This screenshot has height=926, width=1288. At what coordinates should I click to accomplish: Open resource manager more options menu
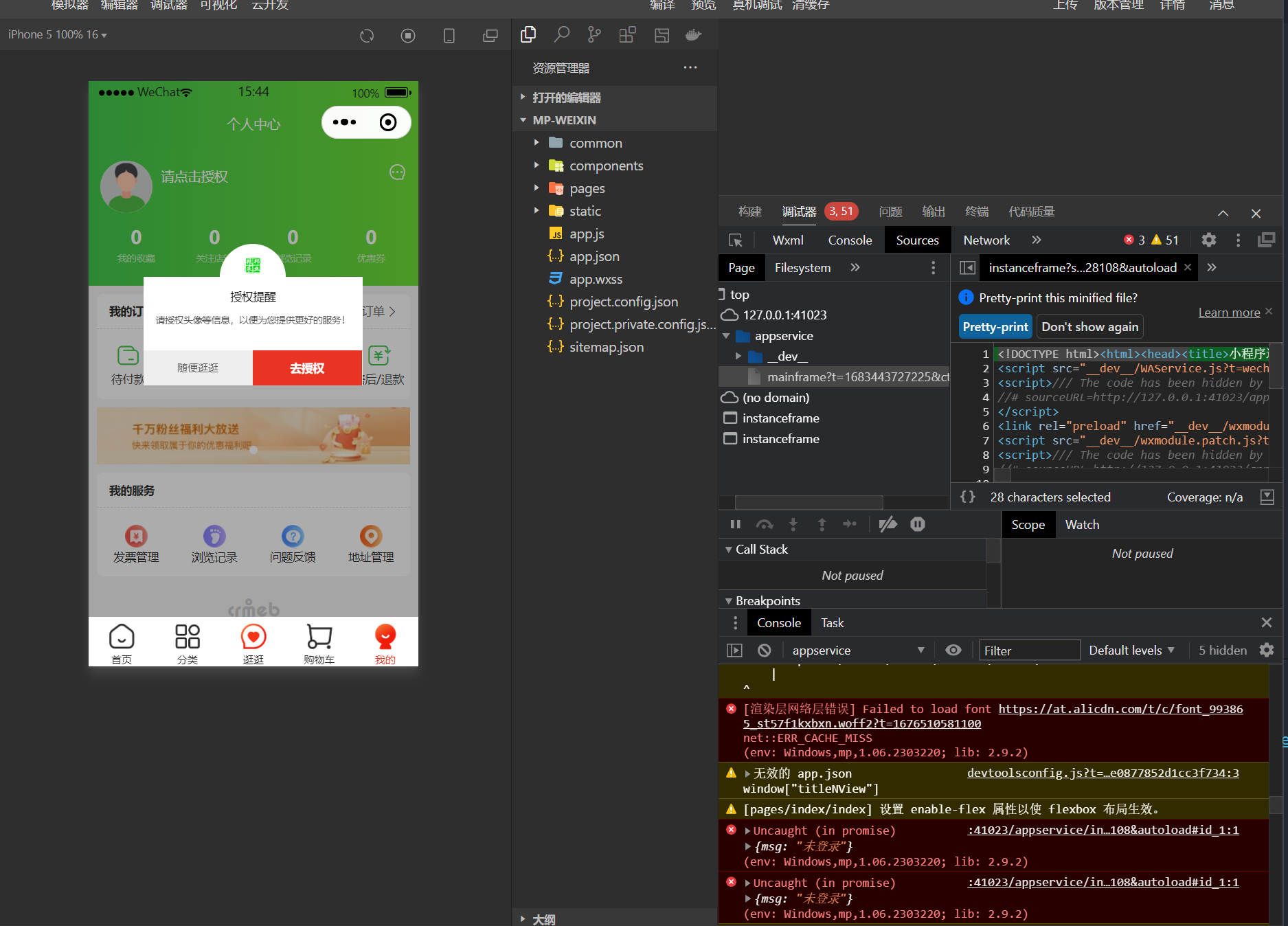click(x=690, y=67)
